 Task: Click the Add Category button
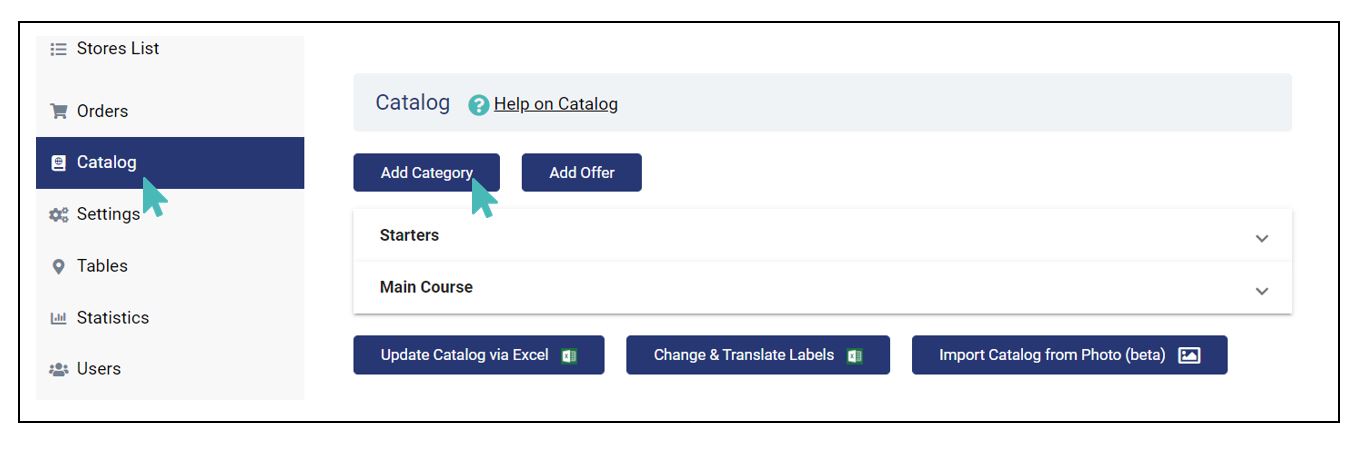pyautogui.click(x=426, y=172)
